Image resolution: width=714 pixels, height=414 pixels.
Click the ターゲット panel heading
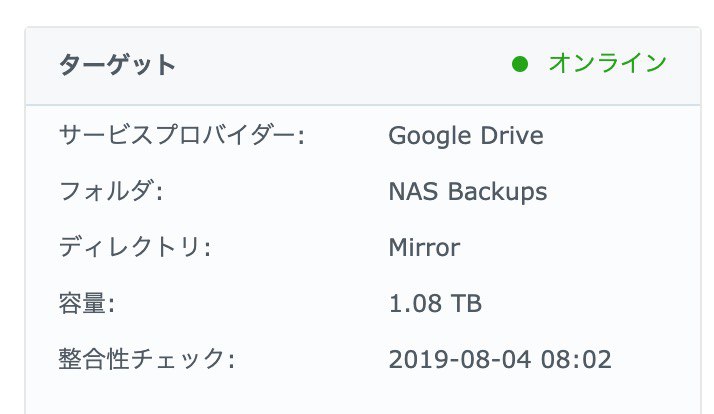[117, 65]
